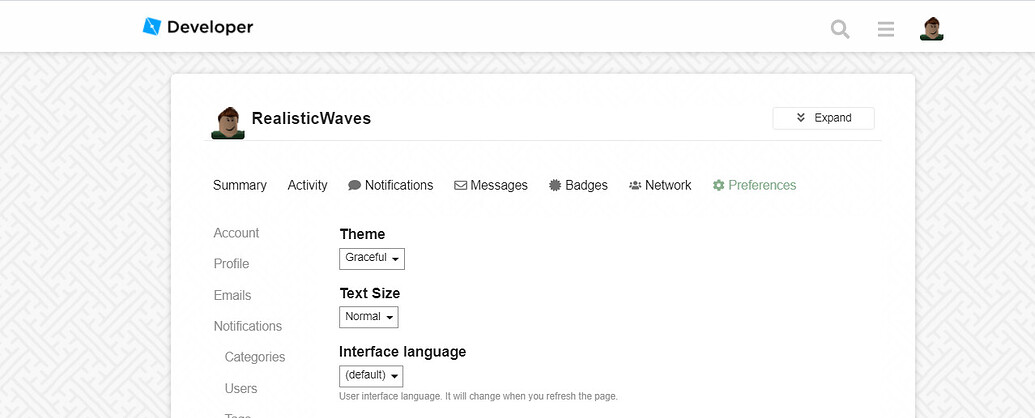Open the Interface language dropdown
This screenshot has height=418, width=1035.
tap(371, 376)
